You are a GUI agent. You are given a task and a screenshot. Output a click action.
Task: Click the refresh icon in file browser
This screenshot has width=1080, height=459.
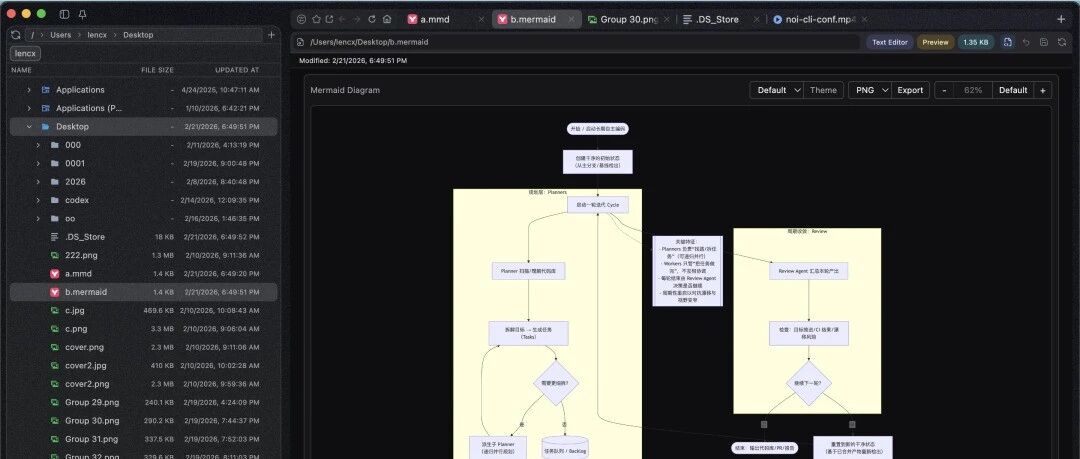click(x=15, y=34)
